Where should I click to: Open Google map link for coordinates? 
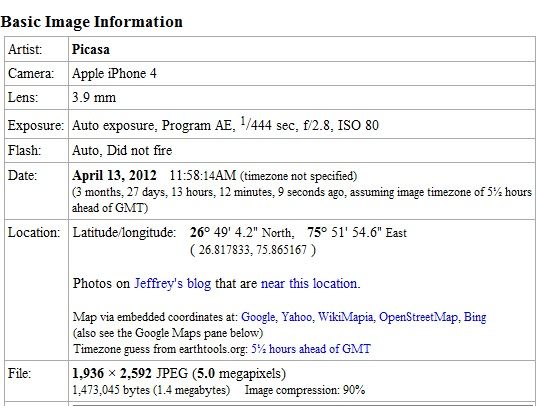pos(258,317)
